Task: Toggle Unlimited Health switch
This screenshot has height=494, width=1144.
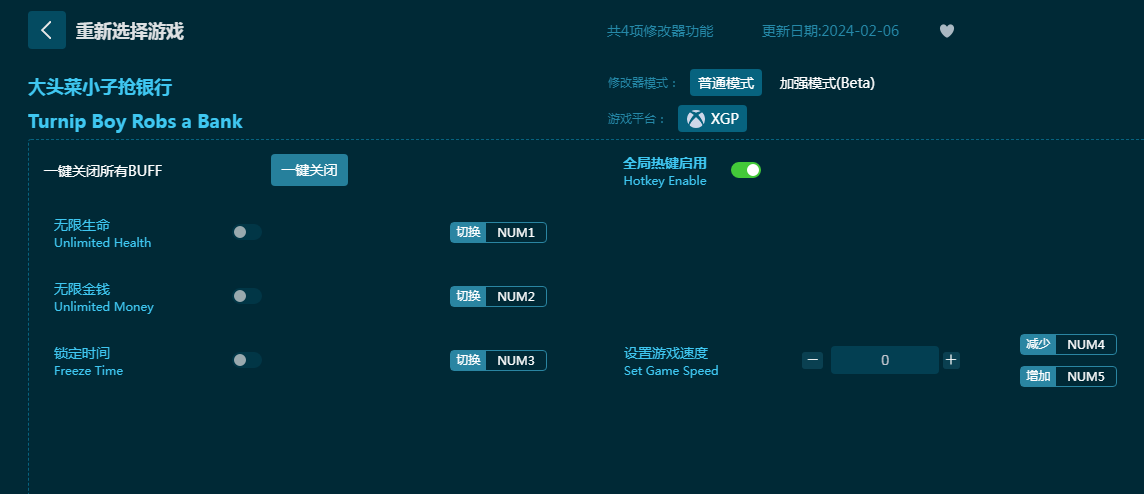Action: [x=247, y=232]
